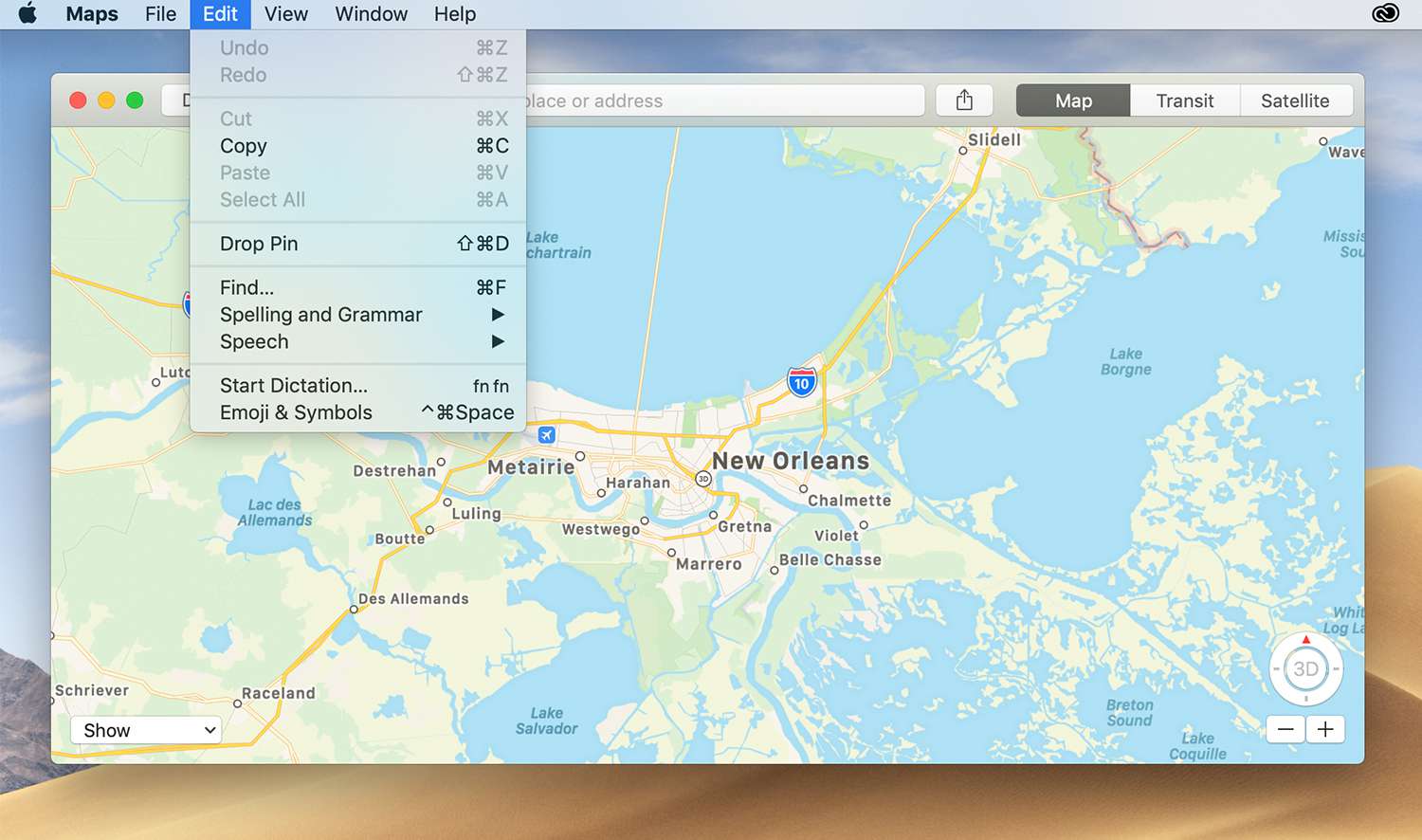Click the Lake Borgne label
1422x840 pixels.
[x=1126, y=361]
